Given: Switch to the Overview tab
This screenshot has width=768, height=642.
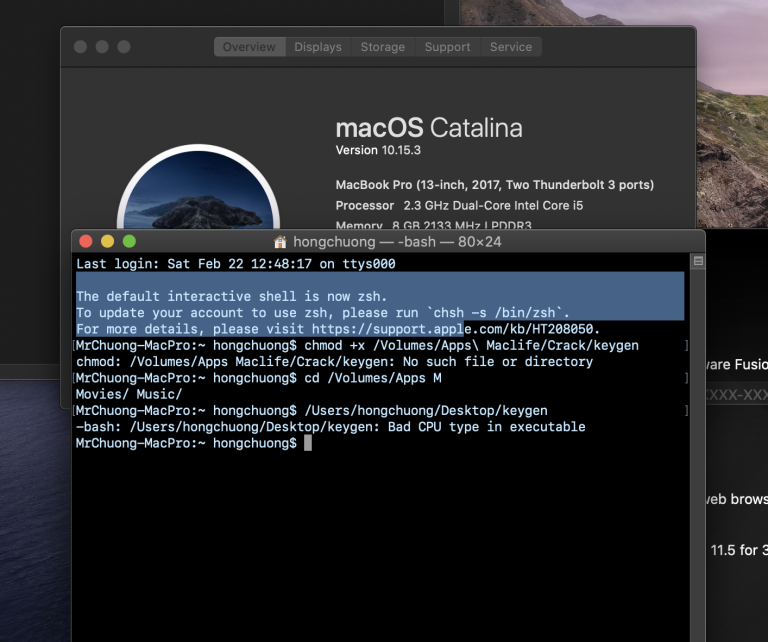Looking at the screenshot, I should coord(249,47).
